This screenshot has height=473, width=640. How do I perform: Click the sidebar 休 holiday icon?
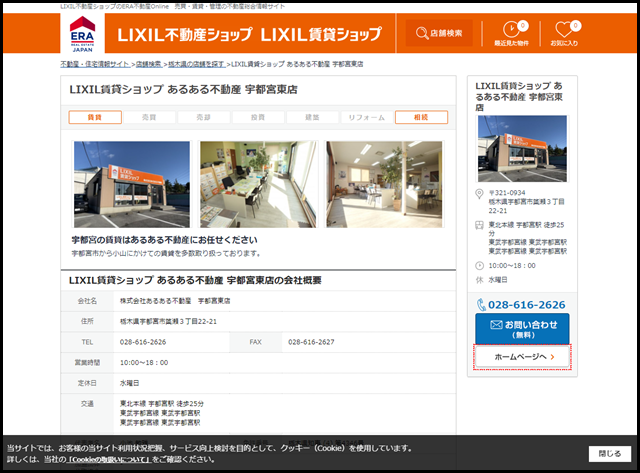tap(480, 280)
